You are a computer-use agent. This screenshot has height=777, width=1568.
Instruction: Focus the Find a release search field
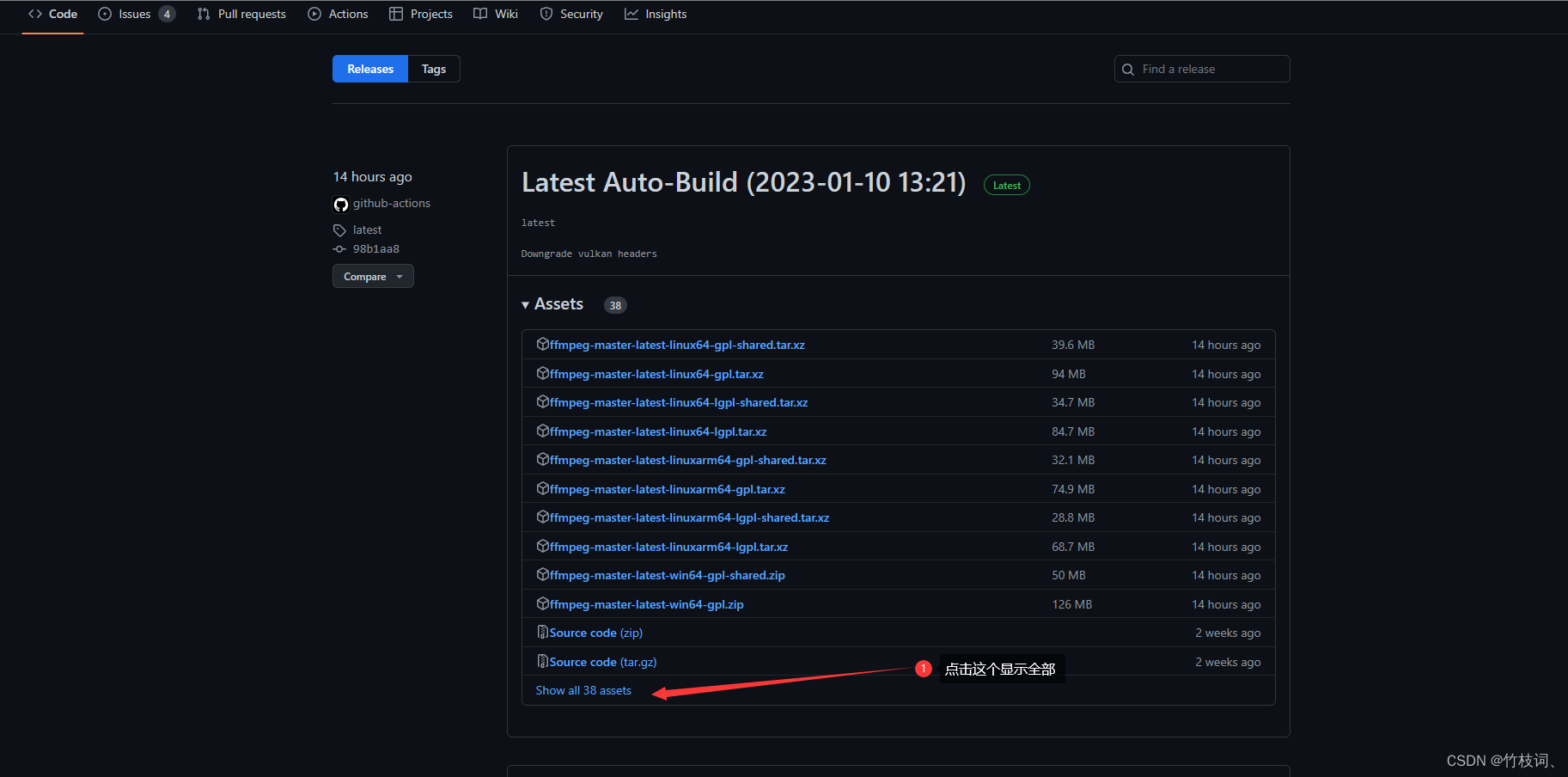1202,69
